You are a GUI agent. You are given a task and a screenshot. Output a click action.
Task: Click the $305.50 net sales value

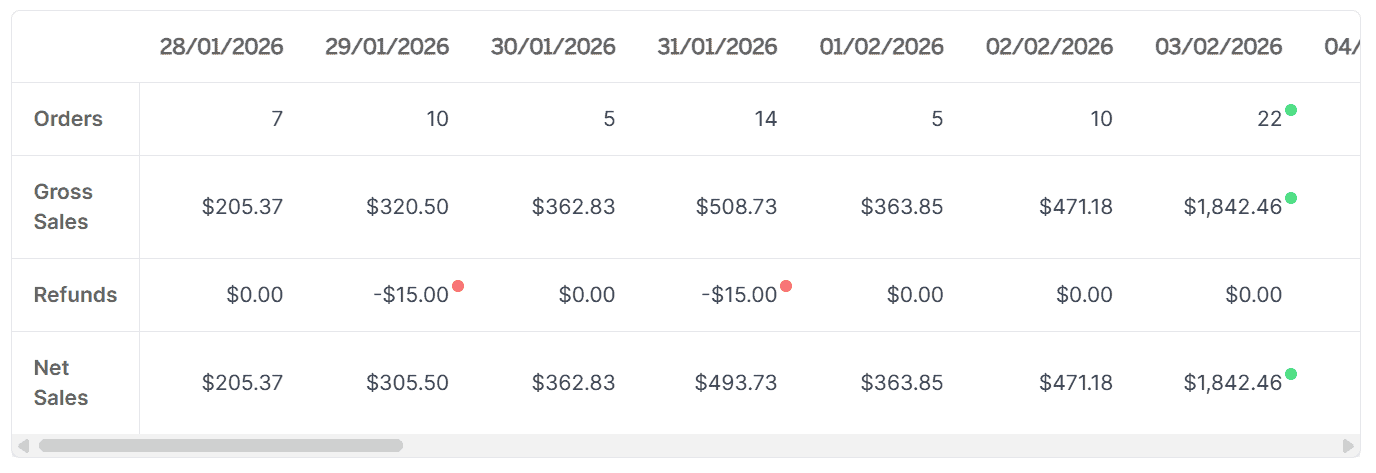tap(407, 383)
